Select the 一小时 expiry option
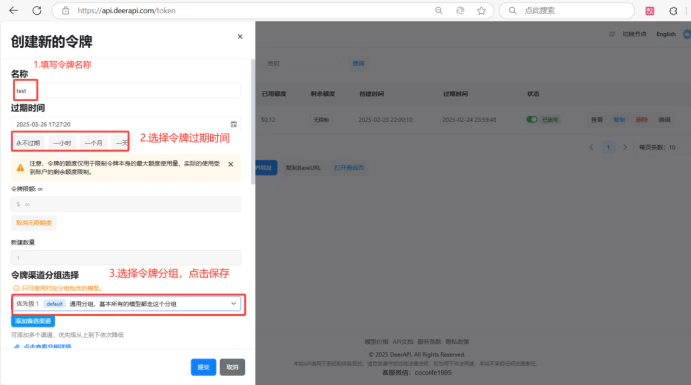691x385 pixels. click(x=62, y=143)
